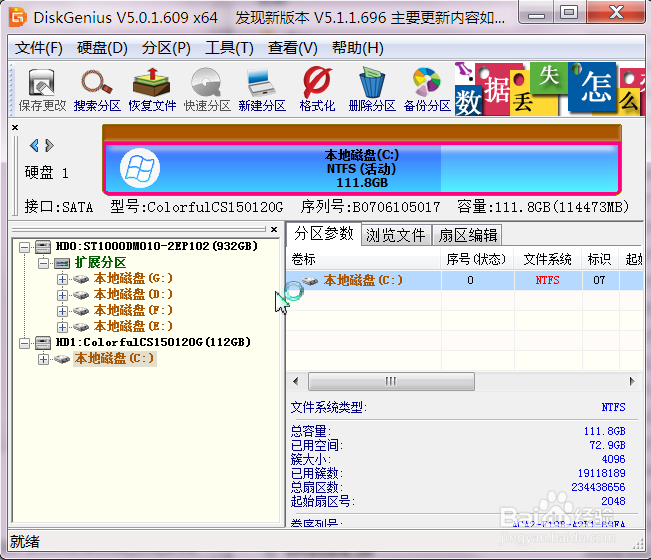Click HD1 hard disk icon in tree

coord(43,343)
